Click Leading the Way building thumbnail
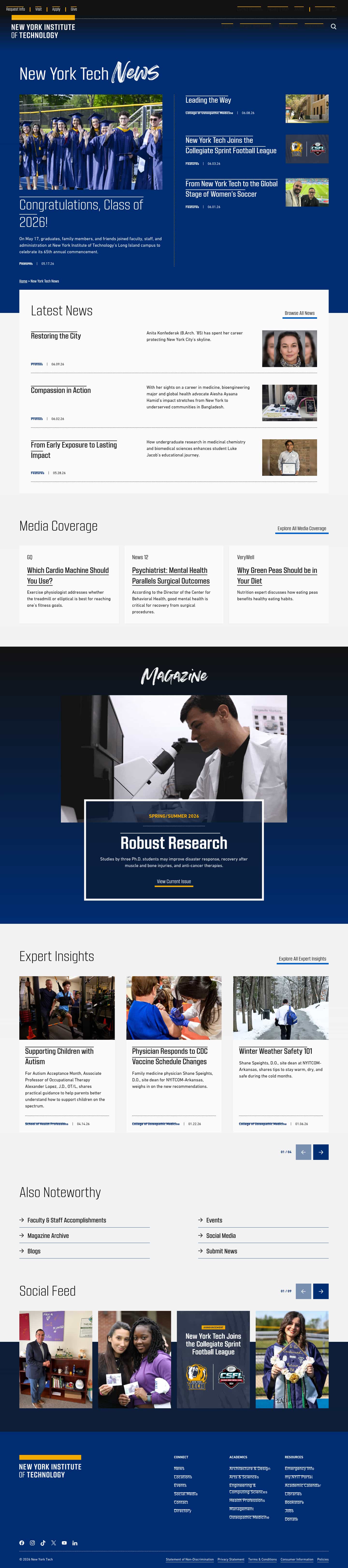 [x=307, y=108]
